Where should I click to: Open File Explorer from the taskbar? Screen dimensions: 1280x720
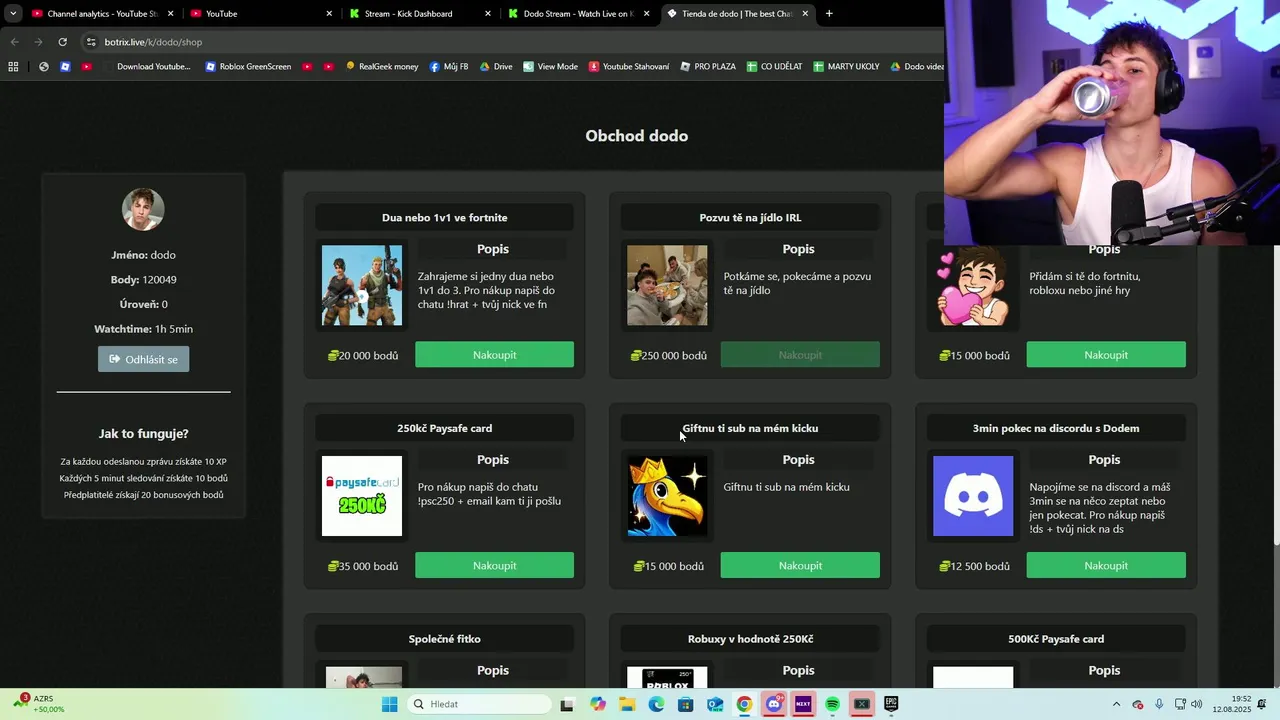click(627, 704)
